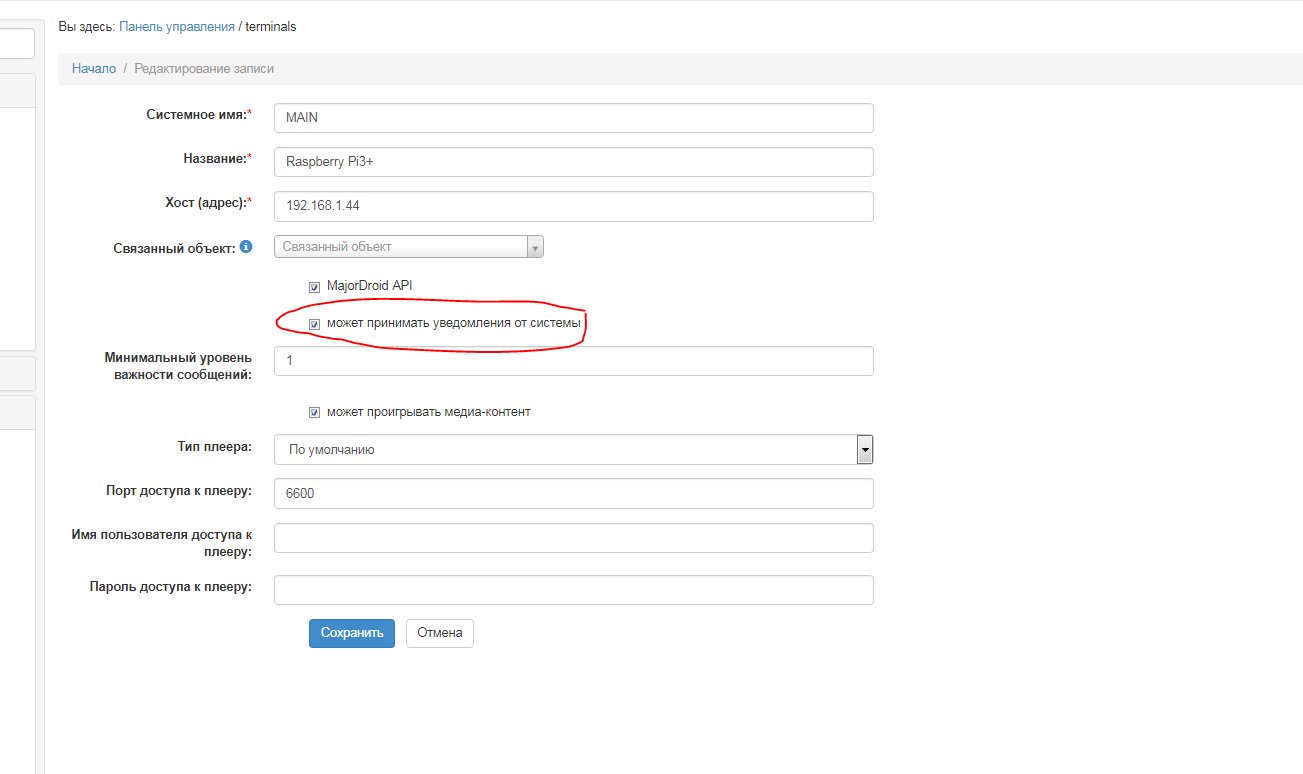Focus the Порт доступа к плееру field
Screen dimensions: 1303x774
(573, 493)
